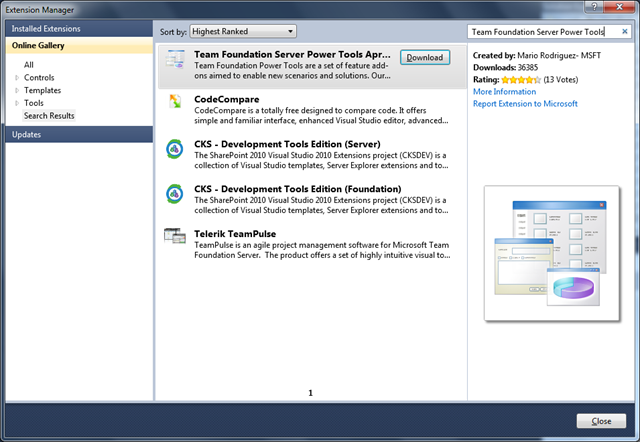
Task: Click the CKS Development Tools (Foundation) icon
Action: pyautogui.click(x=175, y=193)
